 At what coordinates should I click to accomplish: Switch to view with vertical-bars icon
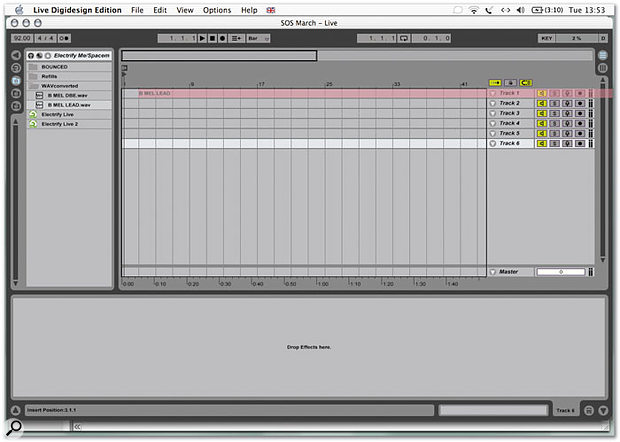click(x=603, y=68)
